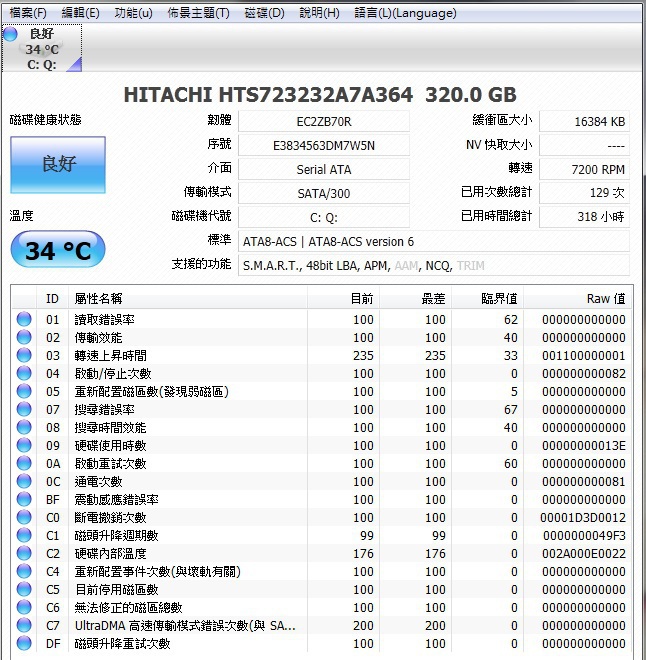Click the status icon for 02 傳輸效能
646x660 pixels.
(x=24, y=337)
